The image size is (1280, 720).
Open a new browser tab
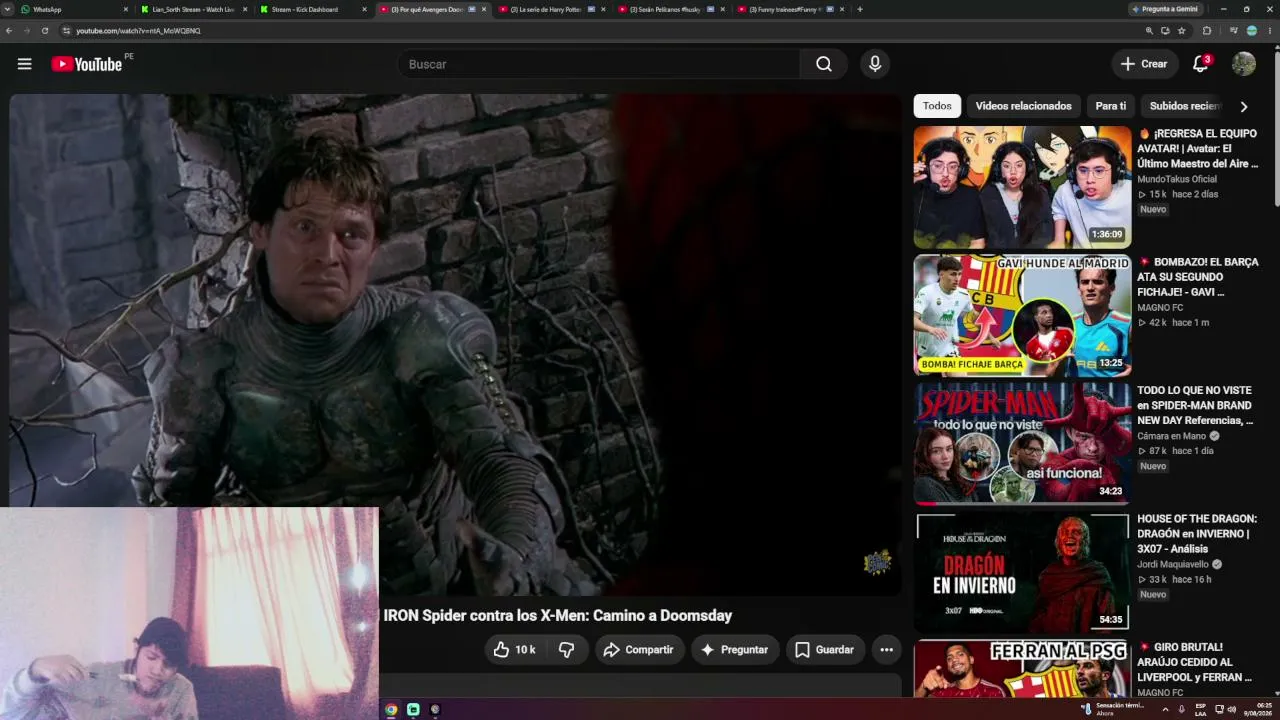tap(860, 9)
